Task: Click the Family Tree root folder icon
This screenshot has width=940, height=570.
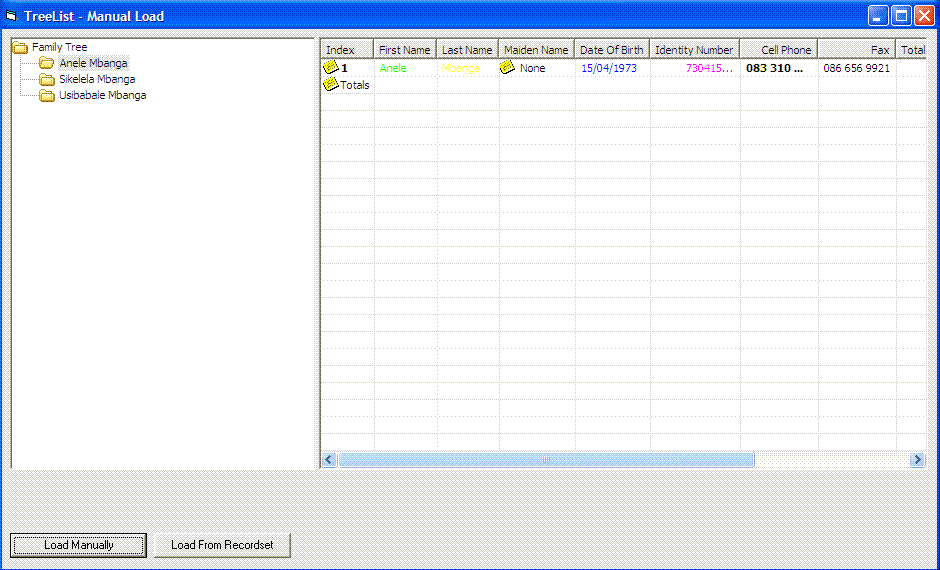Action: tap(20, 47)
